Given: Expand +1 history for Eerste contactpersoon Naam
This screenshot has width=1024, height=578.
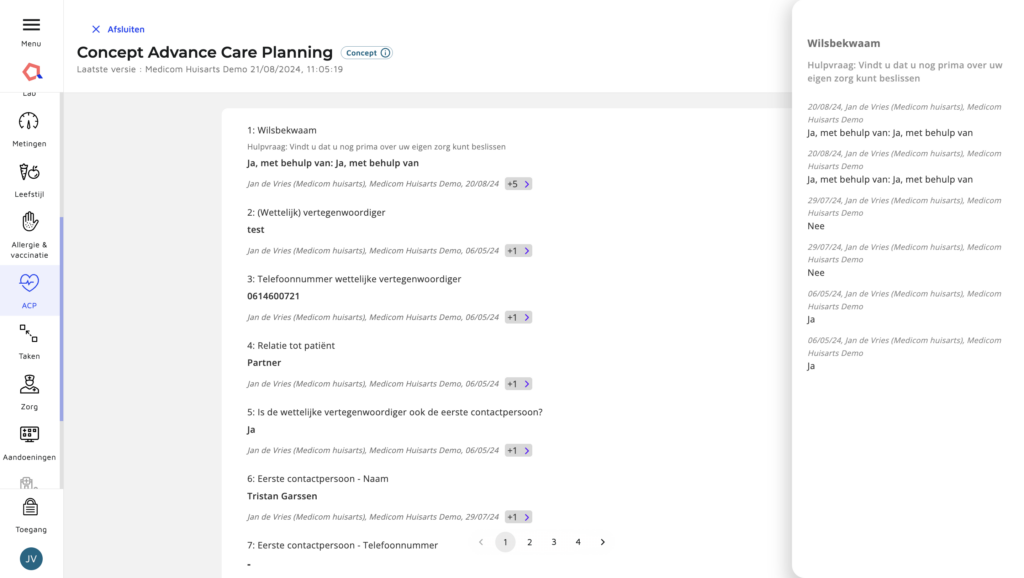Looking at the screenshot, I should tap(519, 517).
